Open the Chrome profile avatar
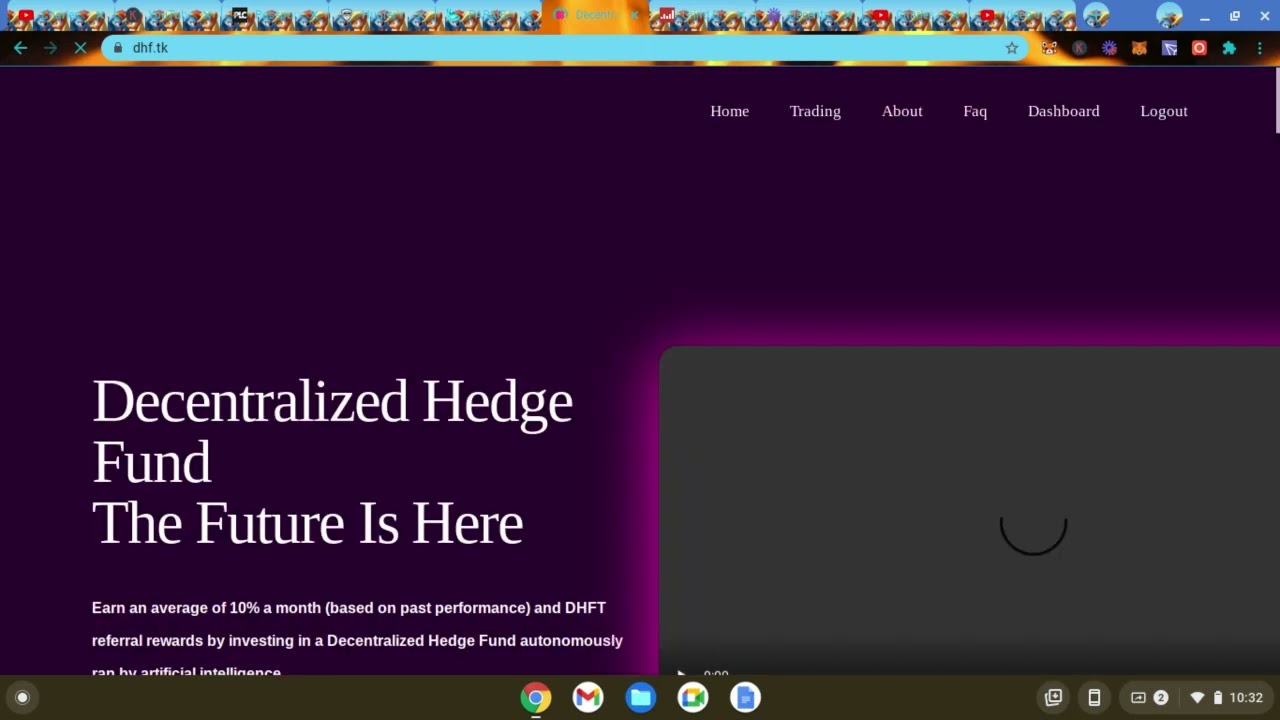Image resolution: width=1280 pixels, height=720 pixels. [1169, 16]
